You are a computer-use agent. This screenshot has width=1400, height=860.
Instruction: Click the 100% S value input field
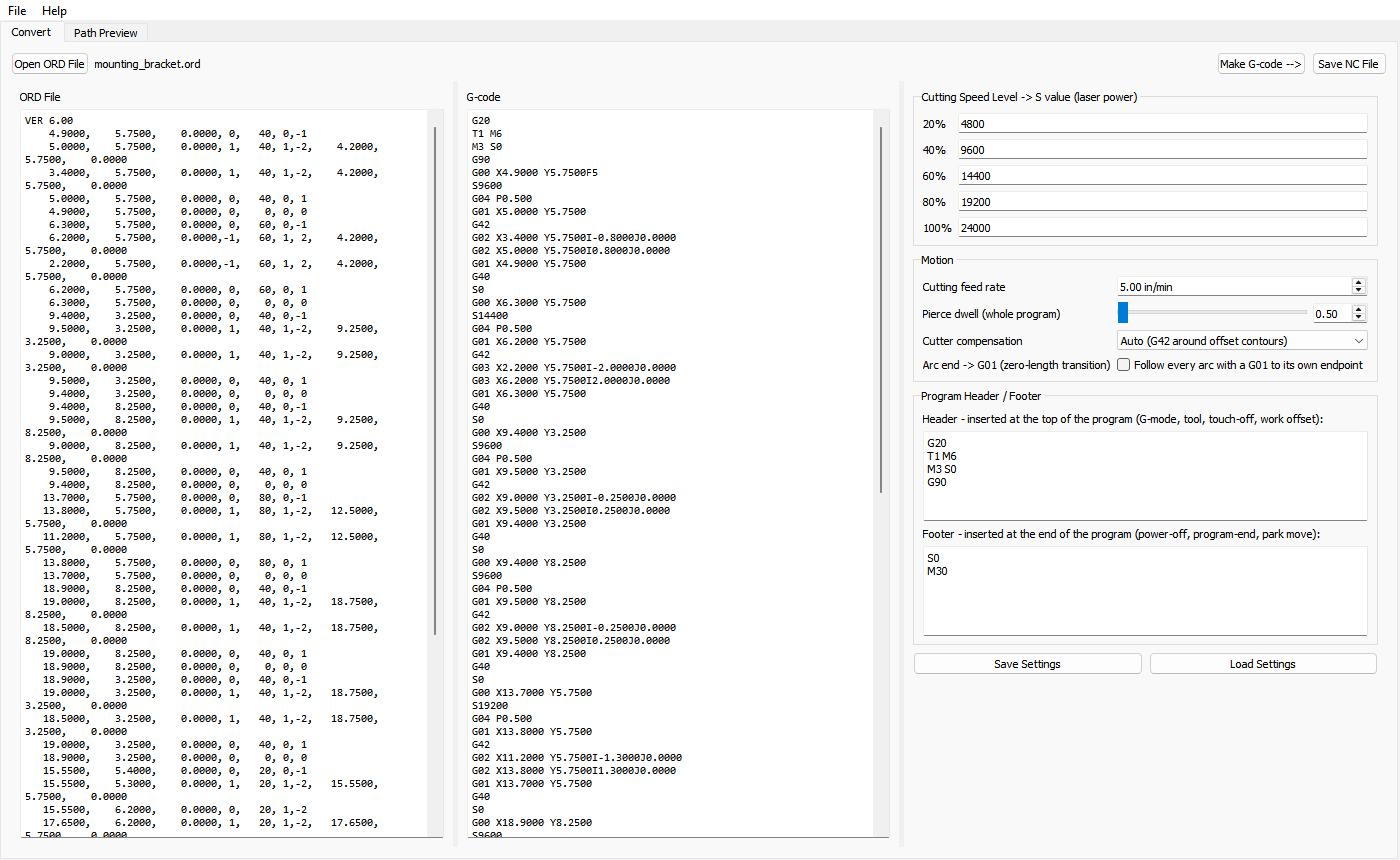[x=1162, y=228]
